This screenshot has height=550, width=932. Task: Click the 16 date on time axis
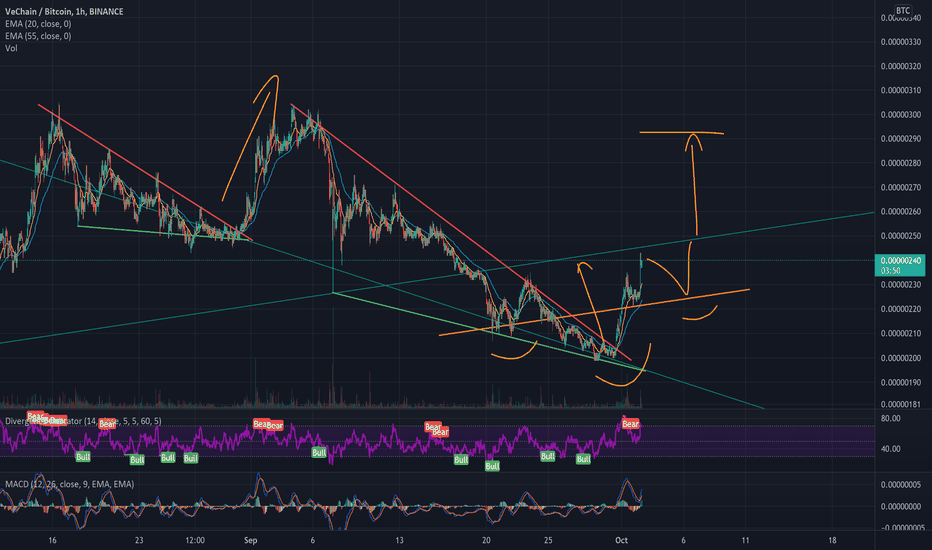(x=52, y=540)
